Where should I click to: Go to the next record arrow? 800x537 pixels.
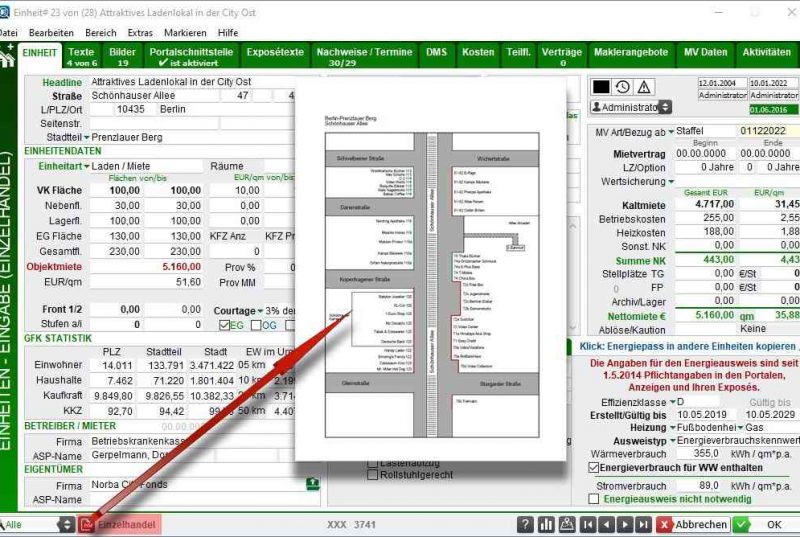pos(627,524)
